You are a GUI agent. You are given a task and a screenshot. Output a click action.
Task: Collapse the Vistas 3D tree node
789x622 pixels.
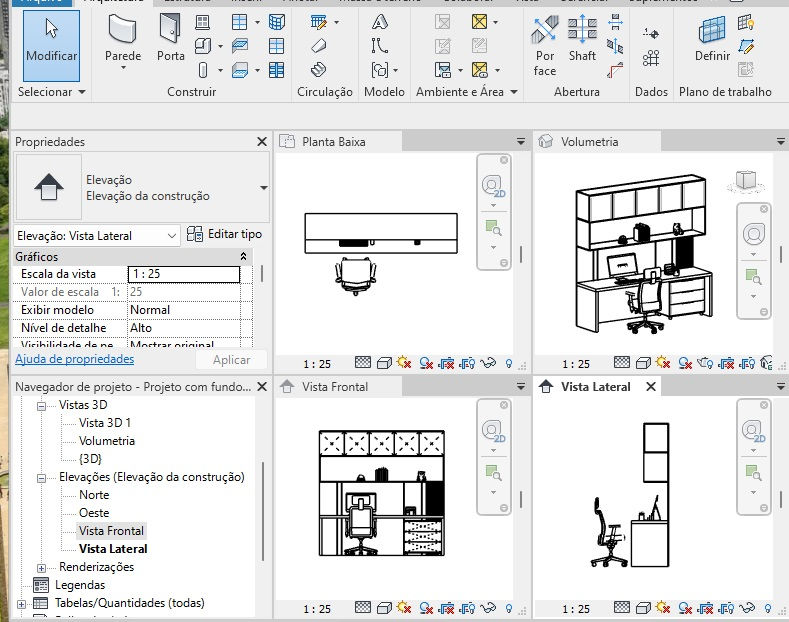(42, 406)
